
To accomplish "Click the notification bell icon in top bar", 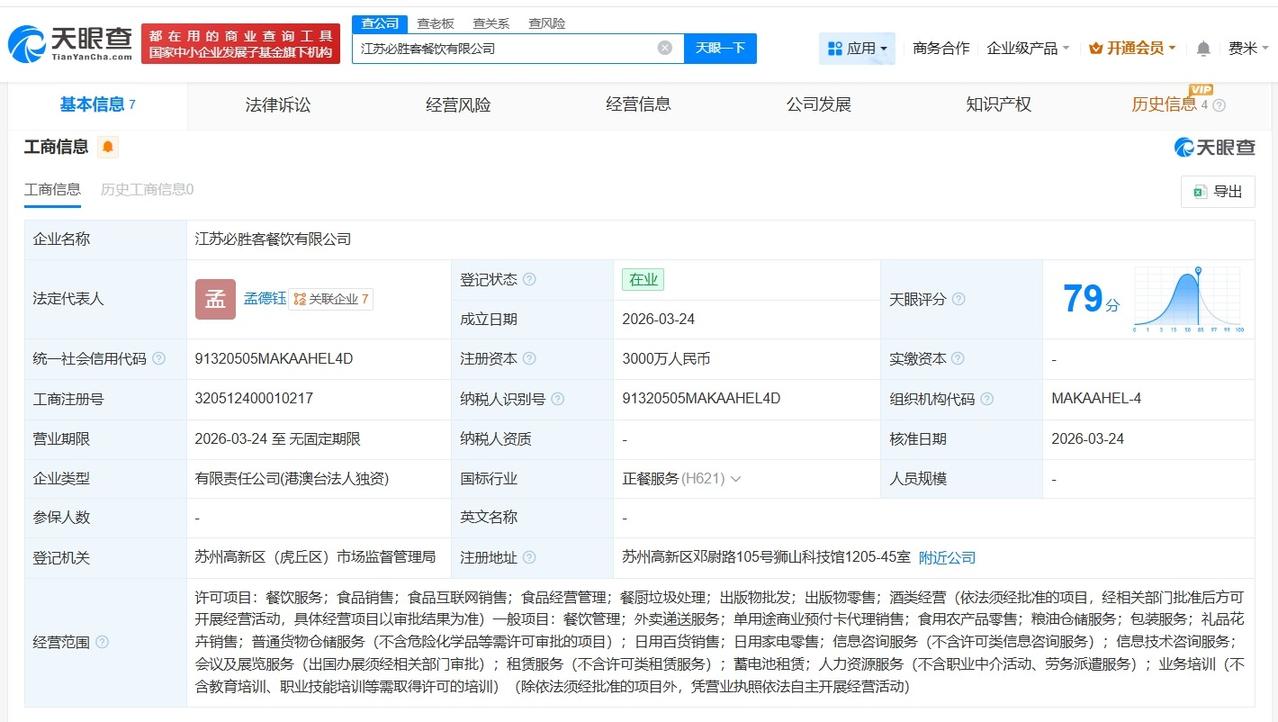I will pos(1202,47).
